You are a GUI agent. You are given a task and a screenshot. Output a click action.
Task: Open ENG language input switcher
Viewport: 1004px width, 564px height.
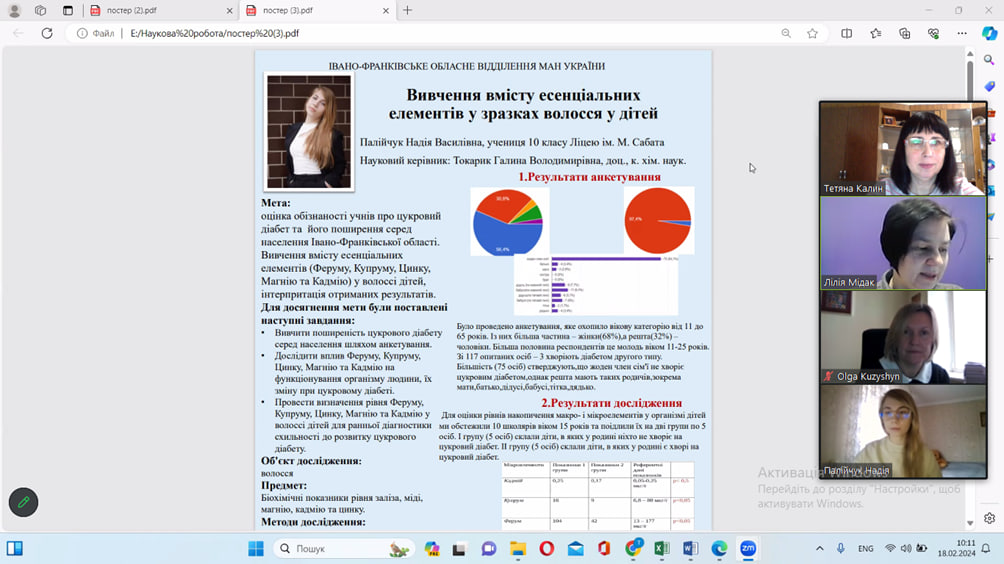click(866, 548)
